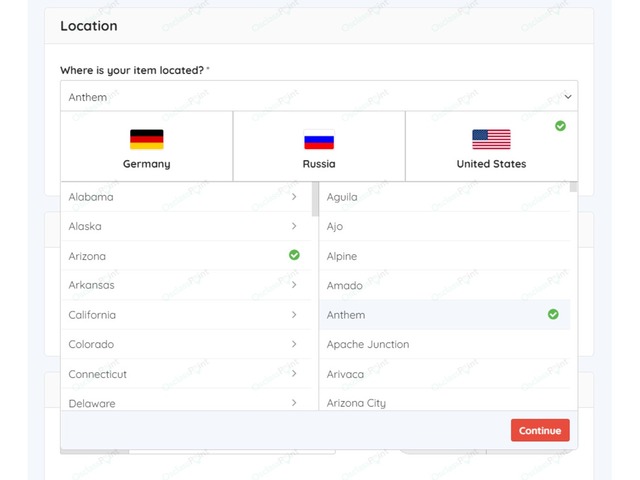Screen dimensions: 640x480
Task: Click green checkmark on United States tile
Action: pyautogui.click(x=560, y=126)
